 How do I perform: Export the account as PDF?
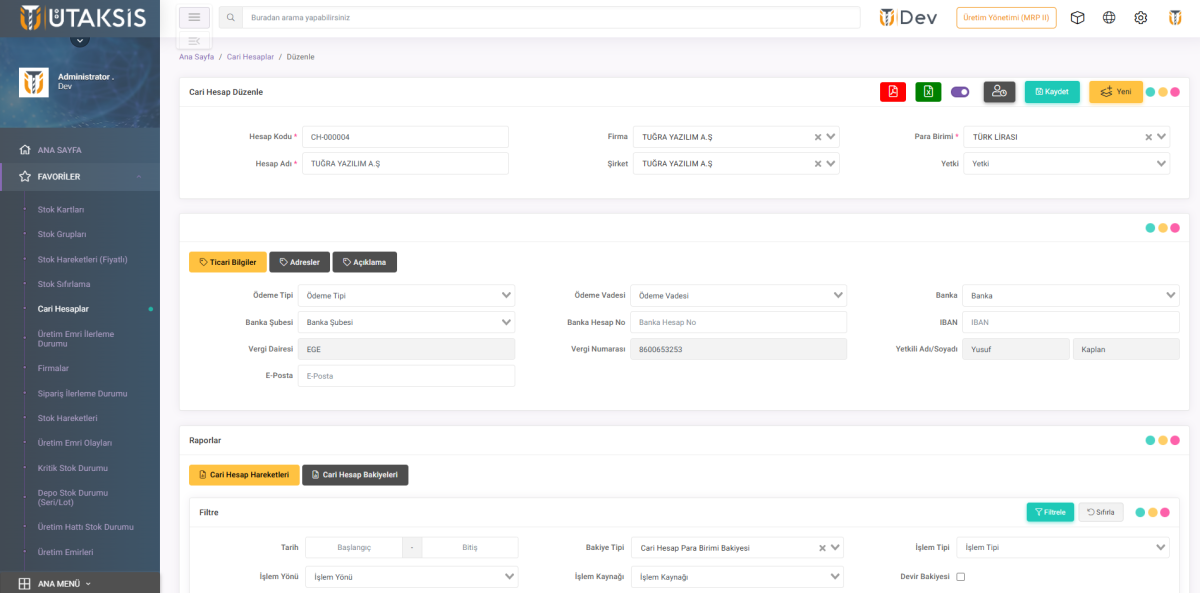(892, 92)
